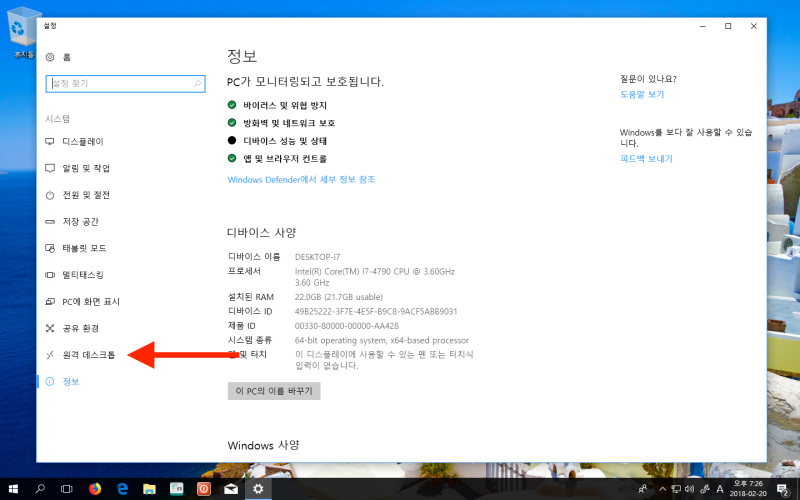Click the 이 PC의 이름 바꾸기 button
The height and width of the screenshot is (500, 800).
pos(274,391)
